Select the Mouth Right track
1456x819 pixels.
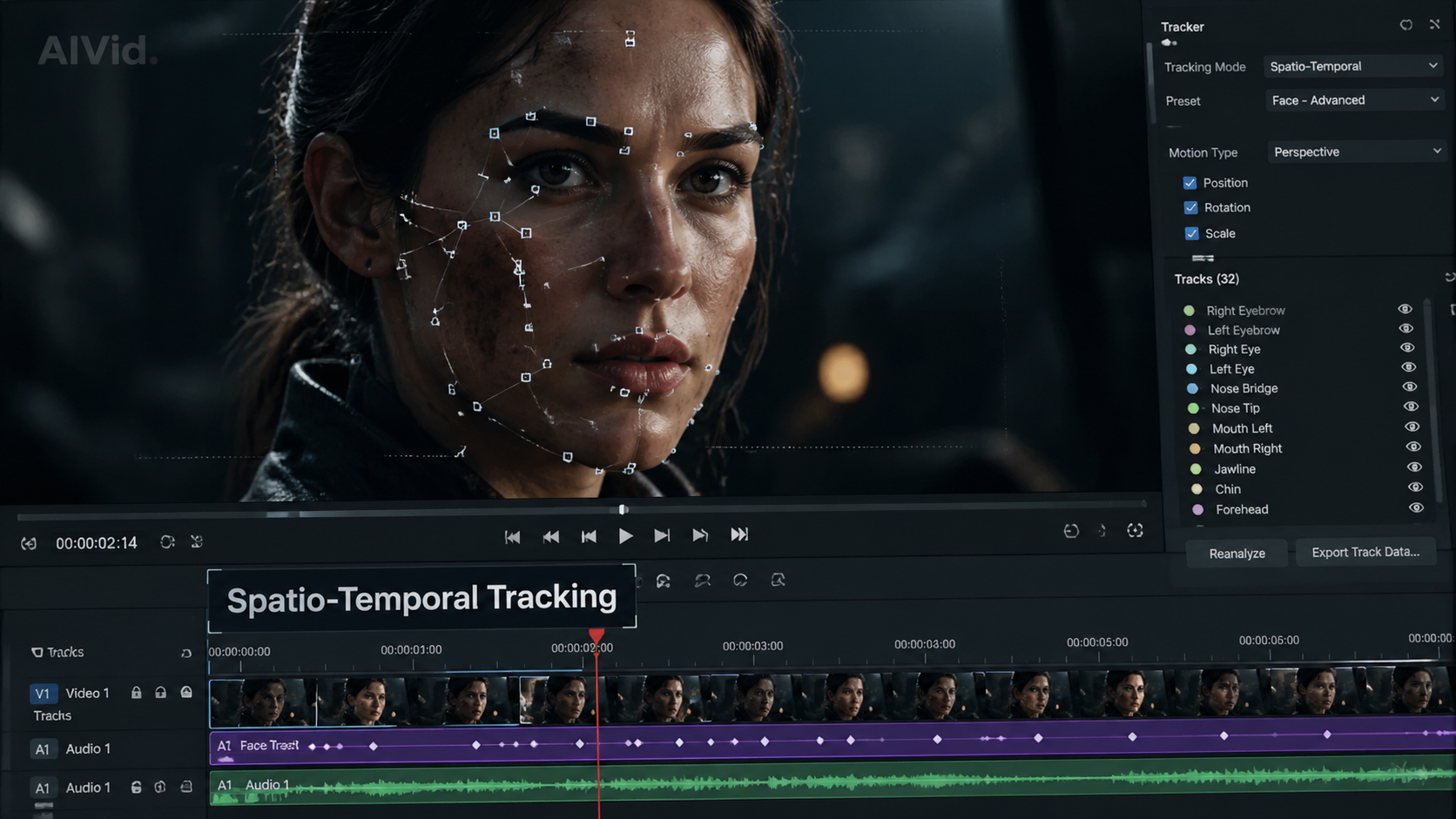(1304, 448)
